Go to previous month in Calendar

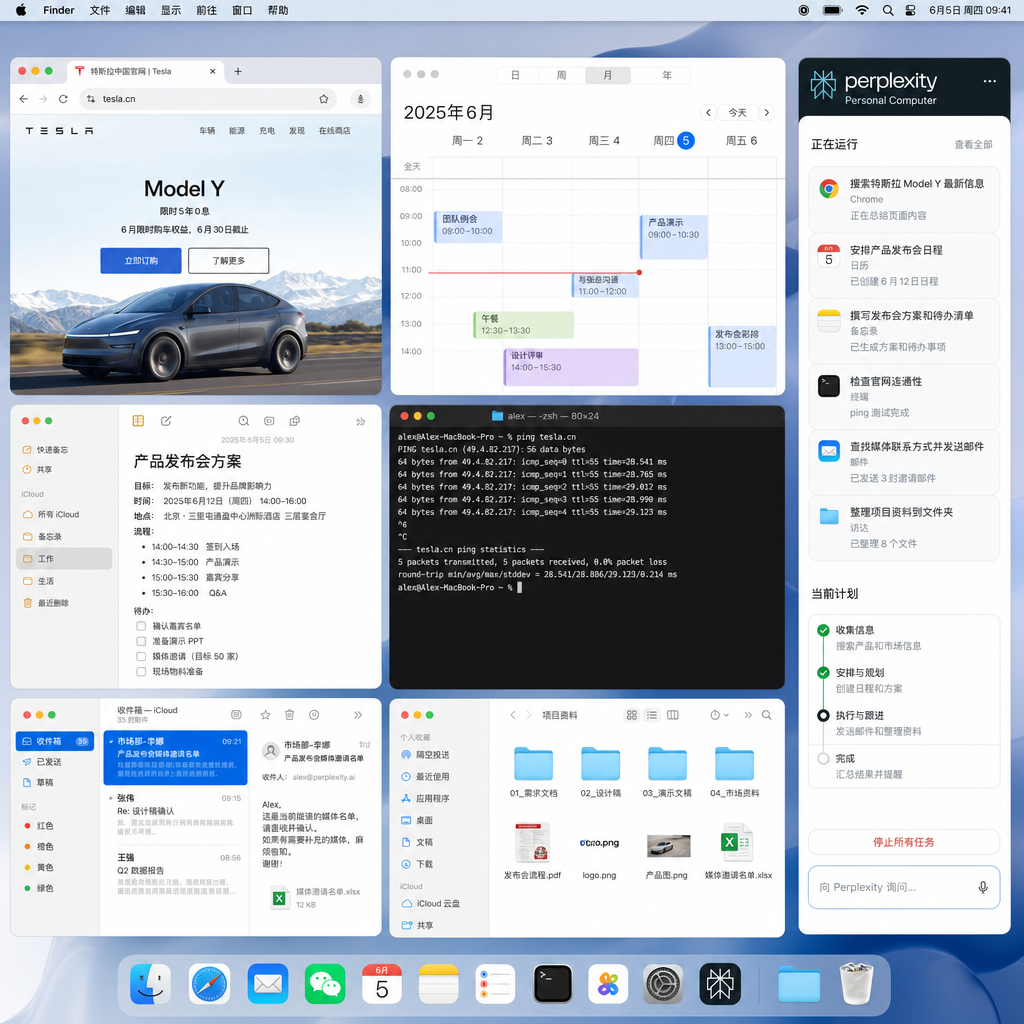(x=708, y=112)
